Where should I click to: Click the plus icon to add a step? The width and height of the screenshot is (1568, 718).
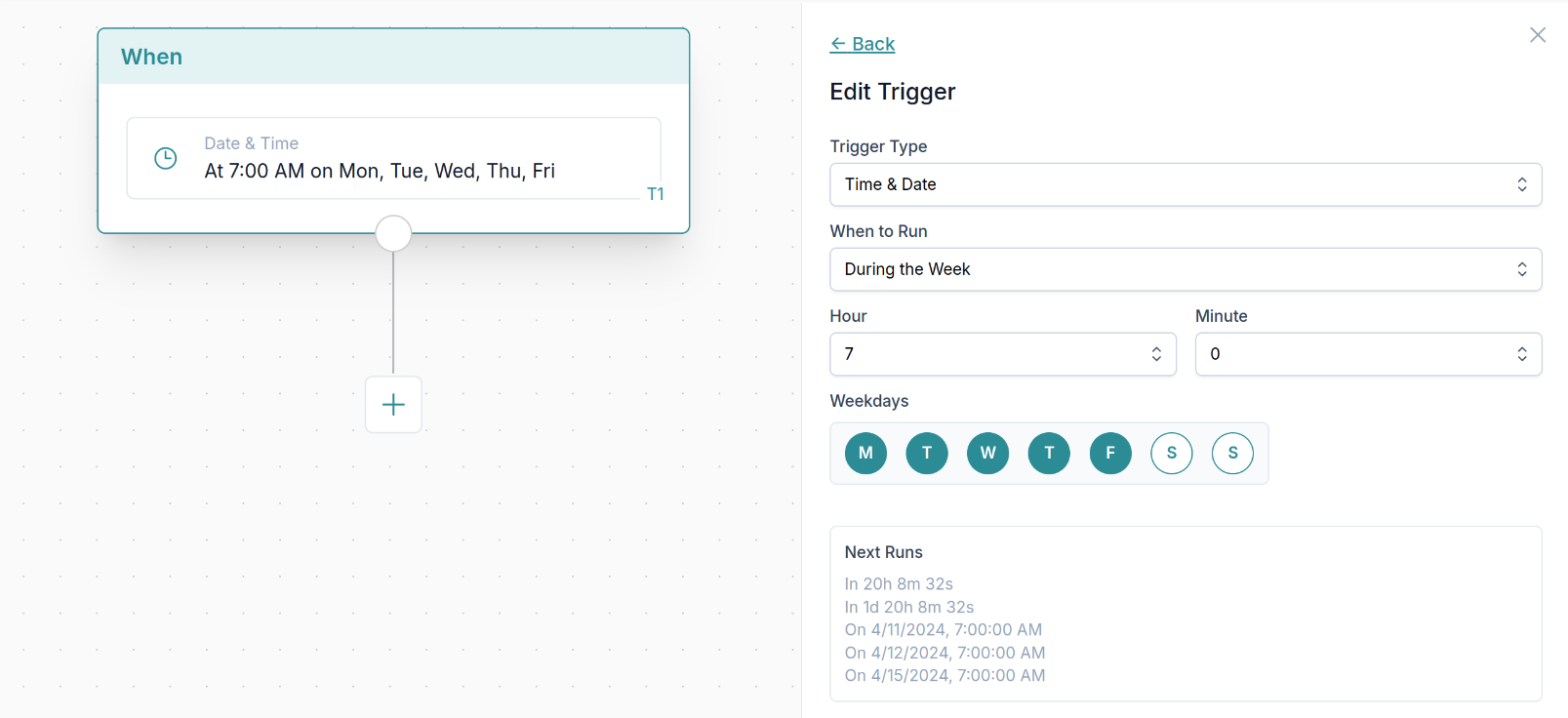click(393, 405)
